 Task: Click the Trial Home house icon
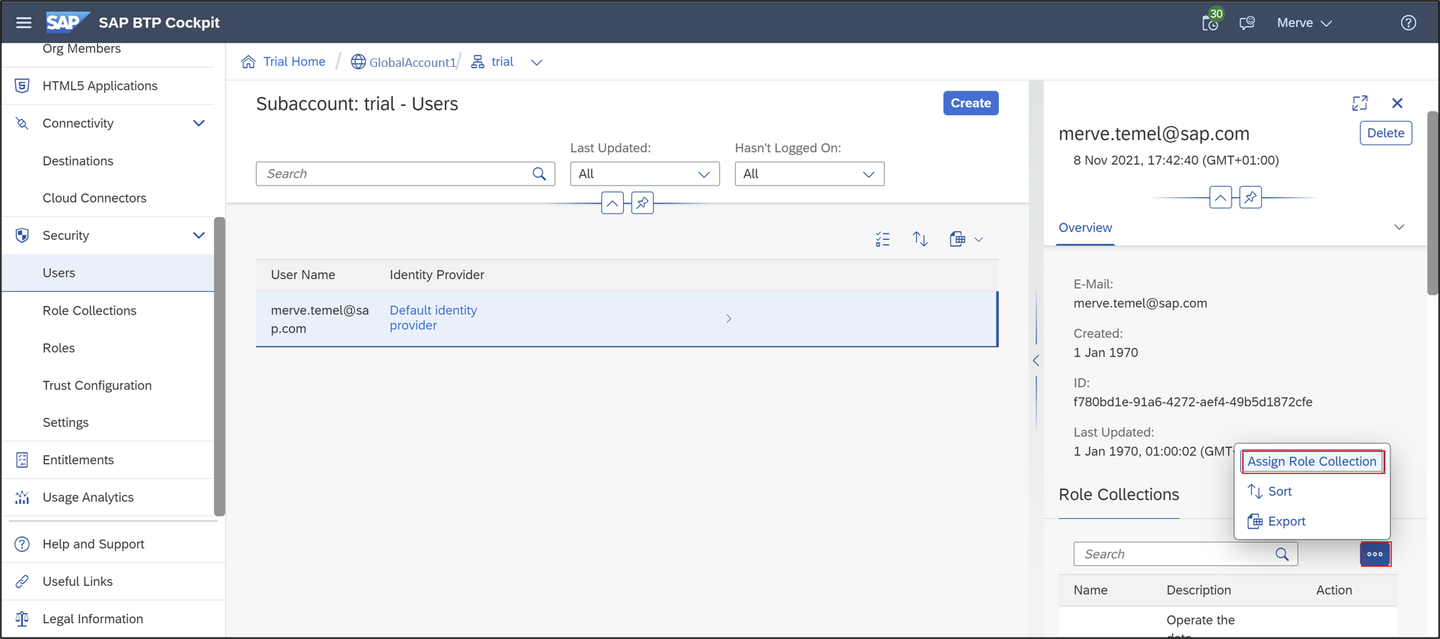pyautogui.click(x=249, y=62)
